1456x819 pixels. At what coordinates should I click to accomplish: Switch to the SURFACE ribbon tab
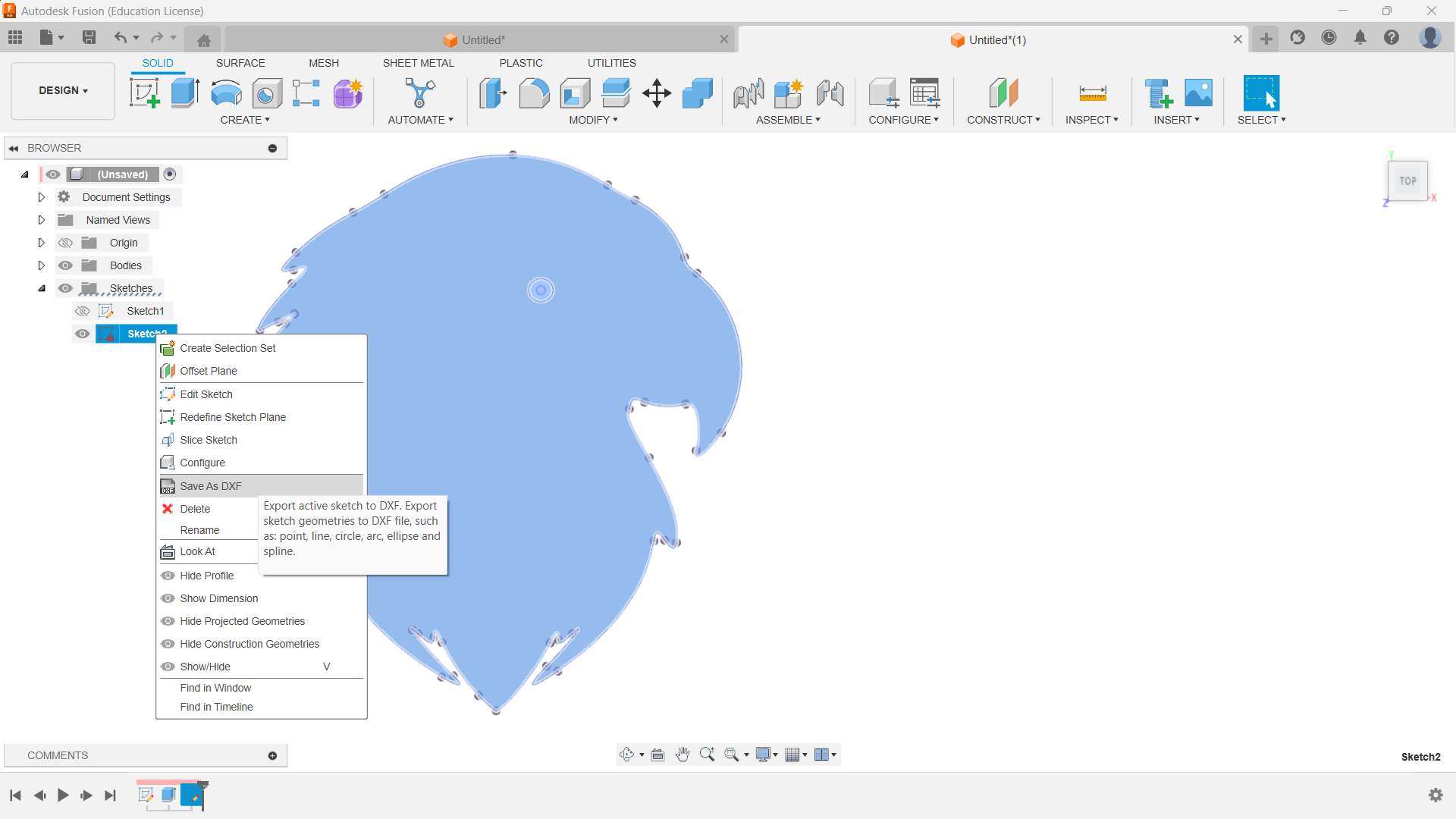[x=240, y=63]
